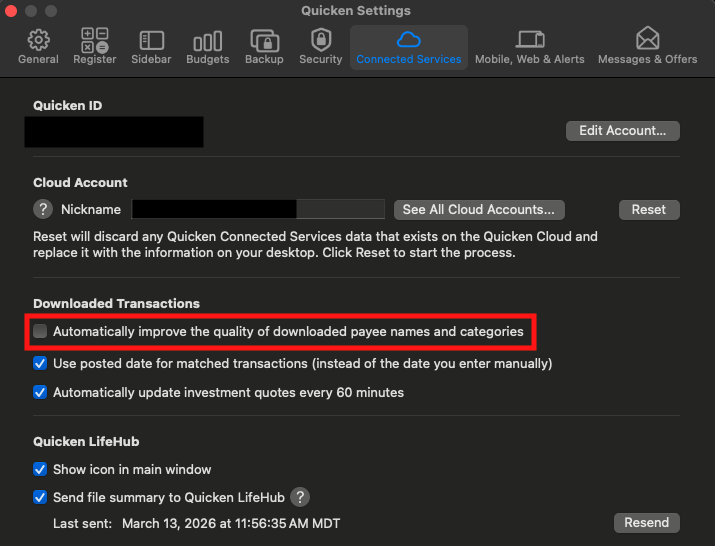
Task: Open the General settings gear icon
Action: pos(38,40)
